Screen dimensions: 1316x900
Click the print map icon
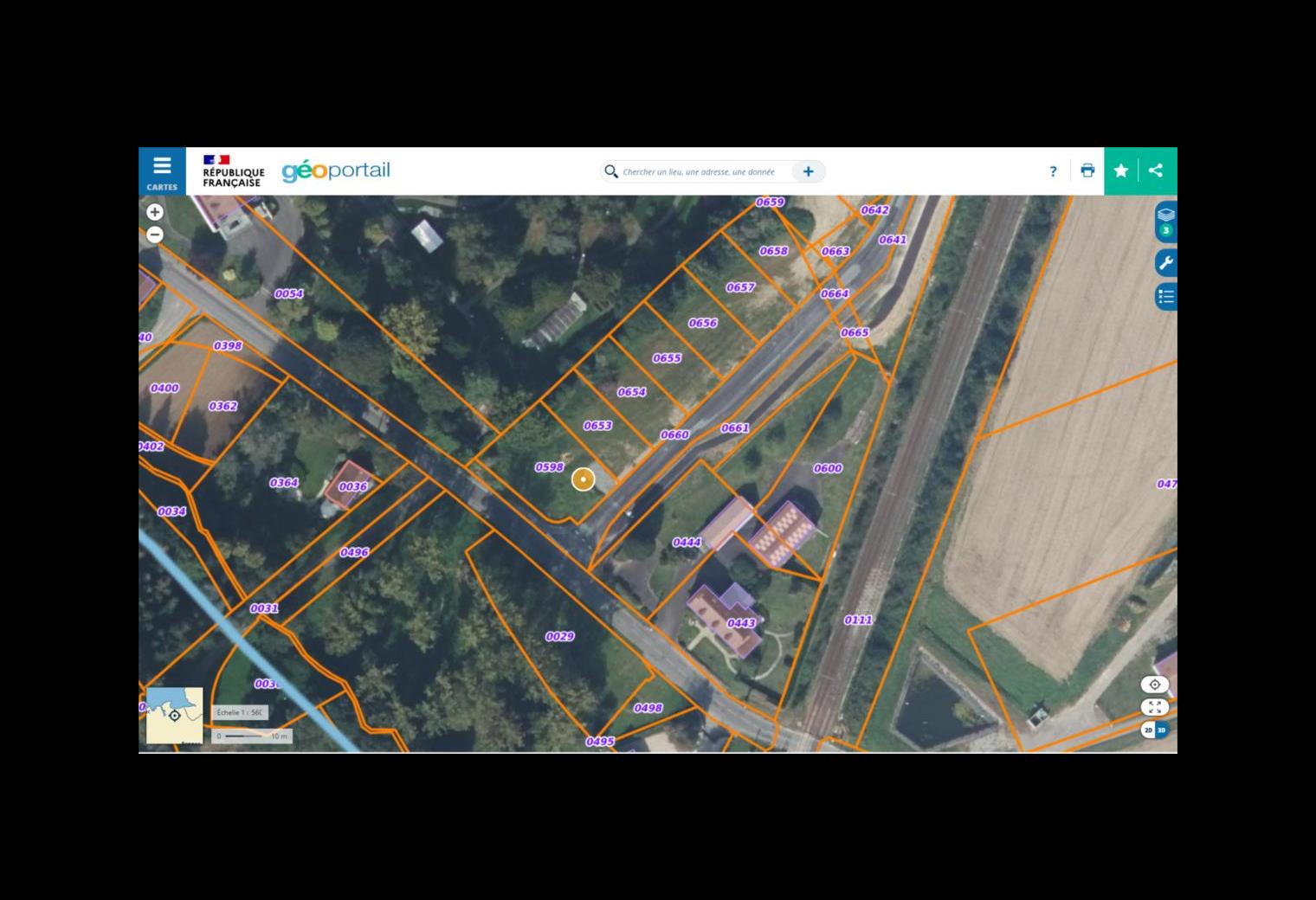1087,170
